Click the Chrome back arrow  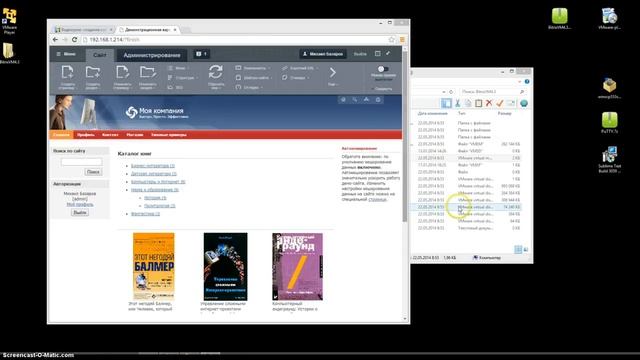[56, 40]
